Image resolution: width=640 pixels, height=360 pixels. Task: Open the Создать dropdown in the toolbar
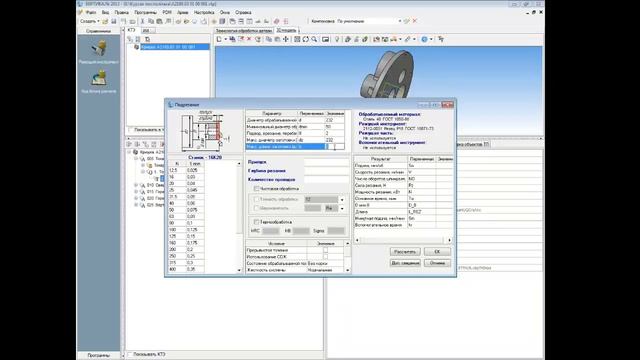click(x=89, y=21)
